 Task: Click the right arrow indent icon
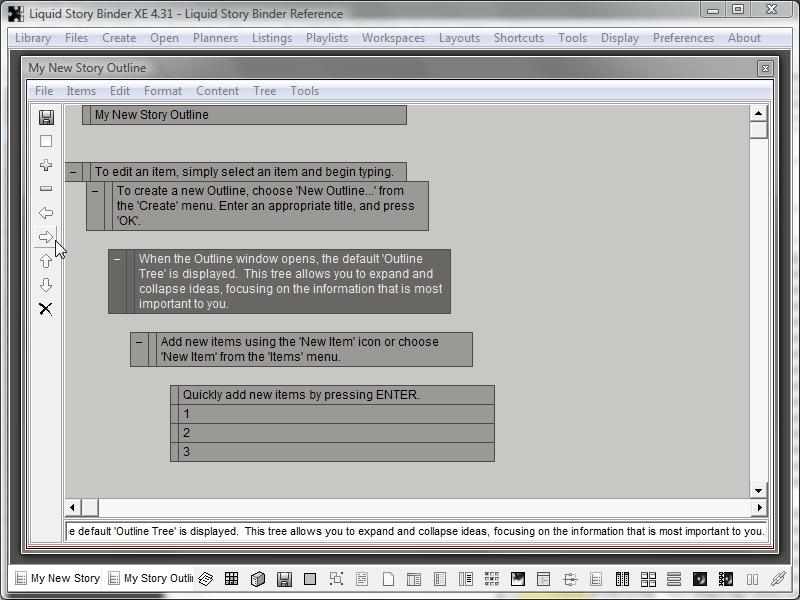pos(46,237)
